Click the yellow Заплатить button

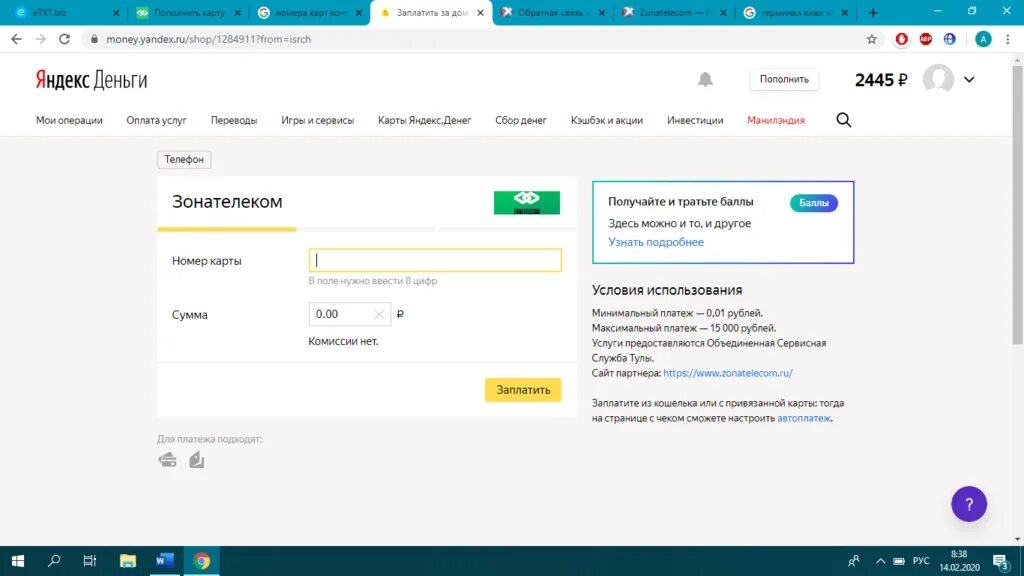523,390
